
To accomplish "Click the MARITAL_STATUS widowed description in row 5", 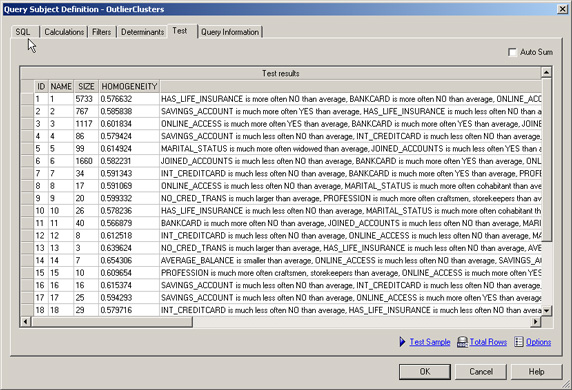I will [351, 148].
